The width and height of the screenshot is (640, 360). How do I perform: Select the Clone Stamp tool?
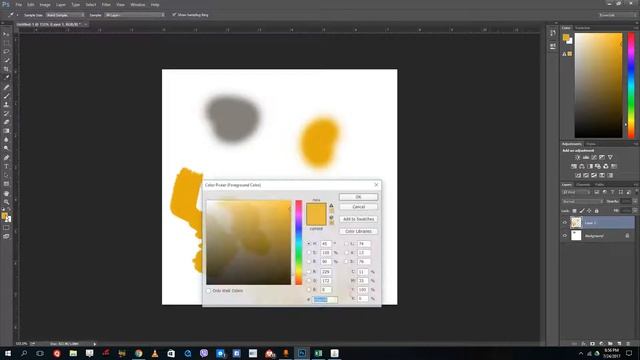click(x=6, y=105)
